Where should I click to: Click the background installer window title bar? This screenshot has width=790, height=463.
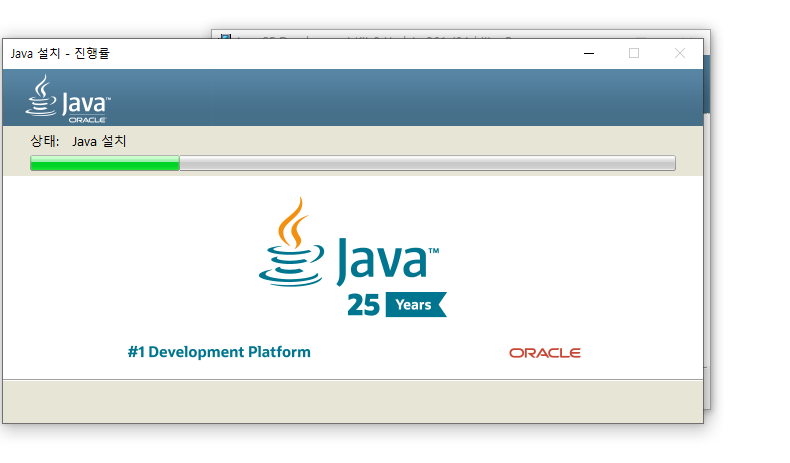click(x=460, y=34)
